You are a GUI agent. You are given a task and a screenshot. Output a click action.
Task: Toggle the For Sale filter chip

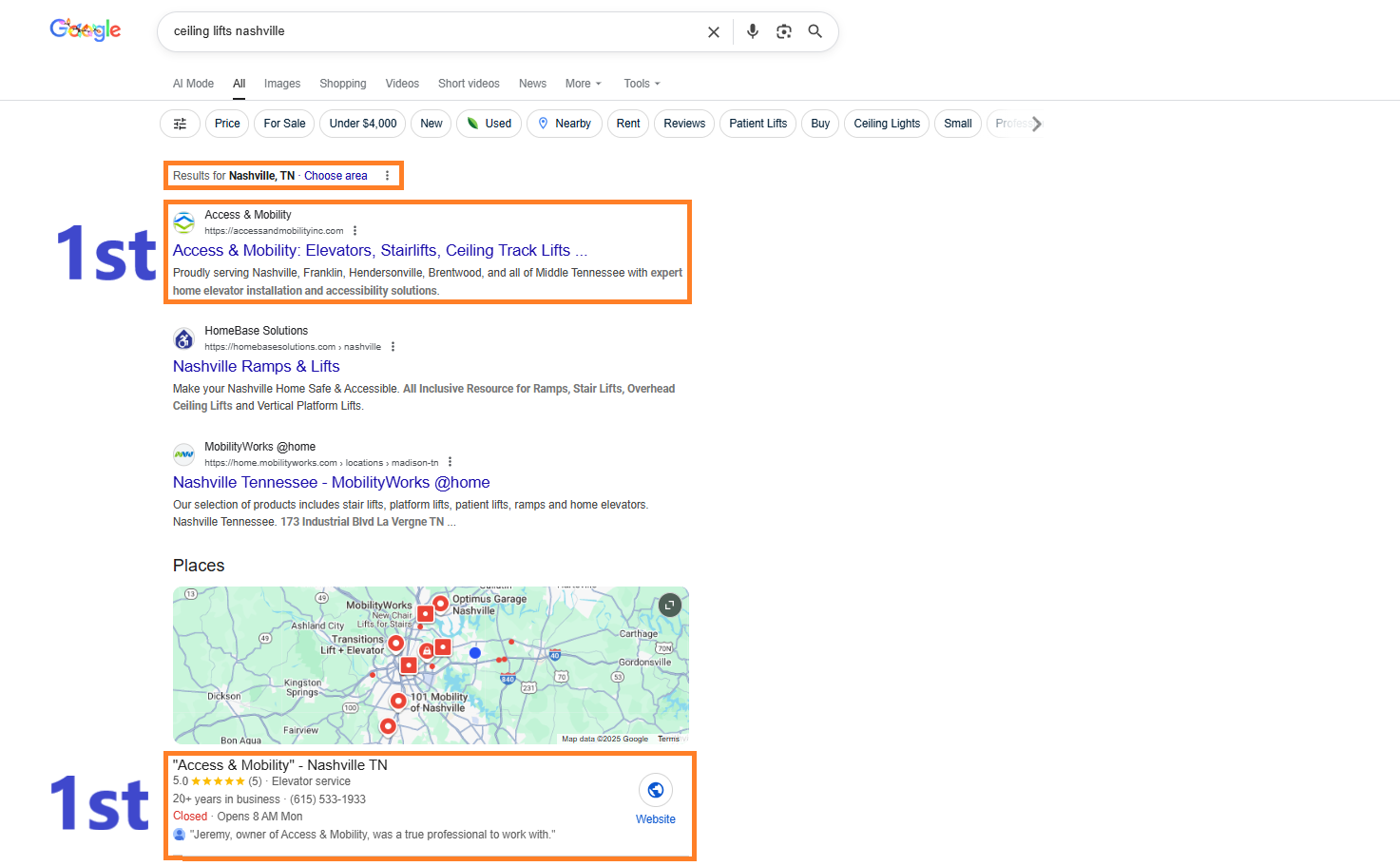(285, 124)
